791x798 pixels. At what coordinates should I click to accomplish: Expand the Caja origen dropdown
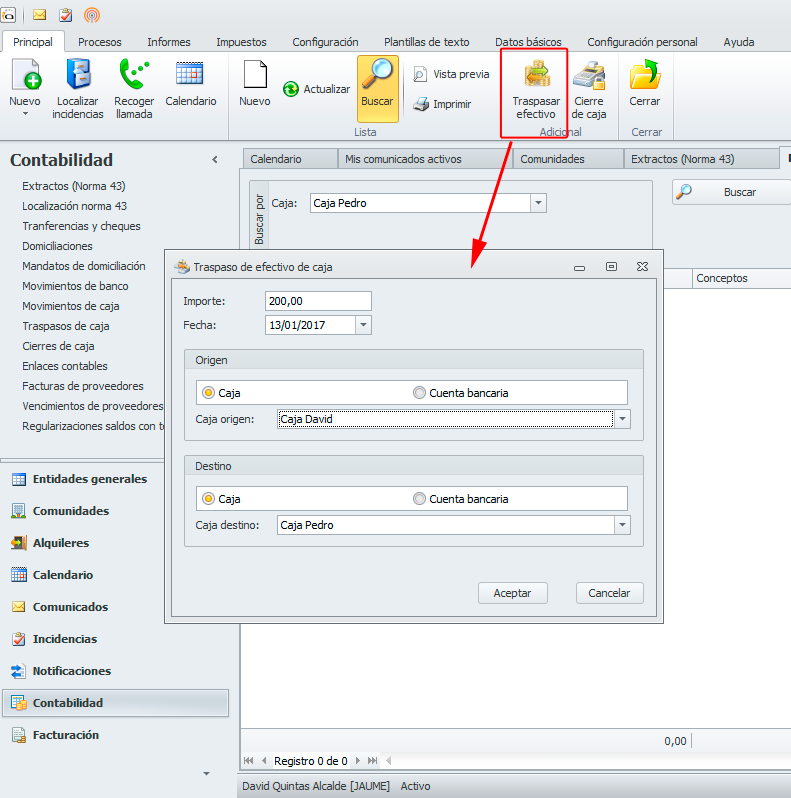coord(623,419)
